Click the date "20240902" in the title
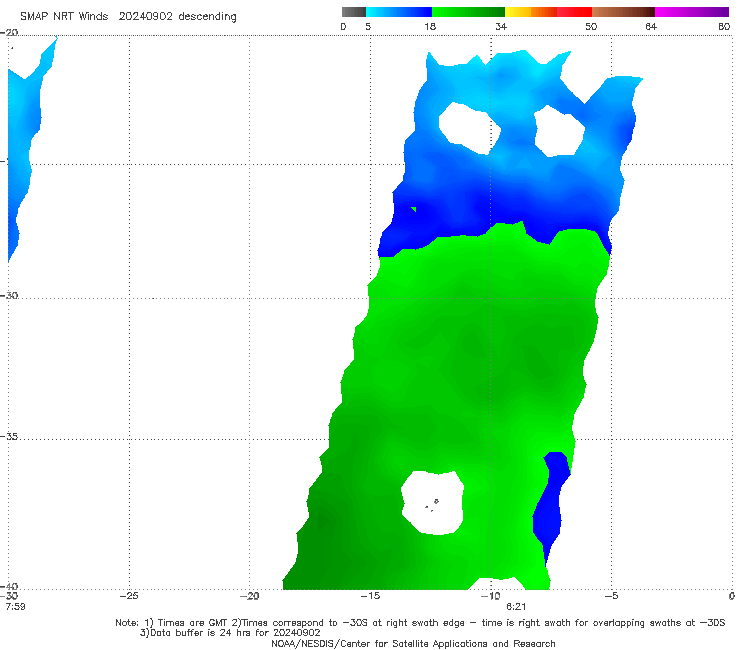This screenshot has width=740, height=650. tap(145, 17)
